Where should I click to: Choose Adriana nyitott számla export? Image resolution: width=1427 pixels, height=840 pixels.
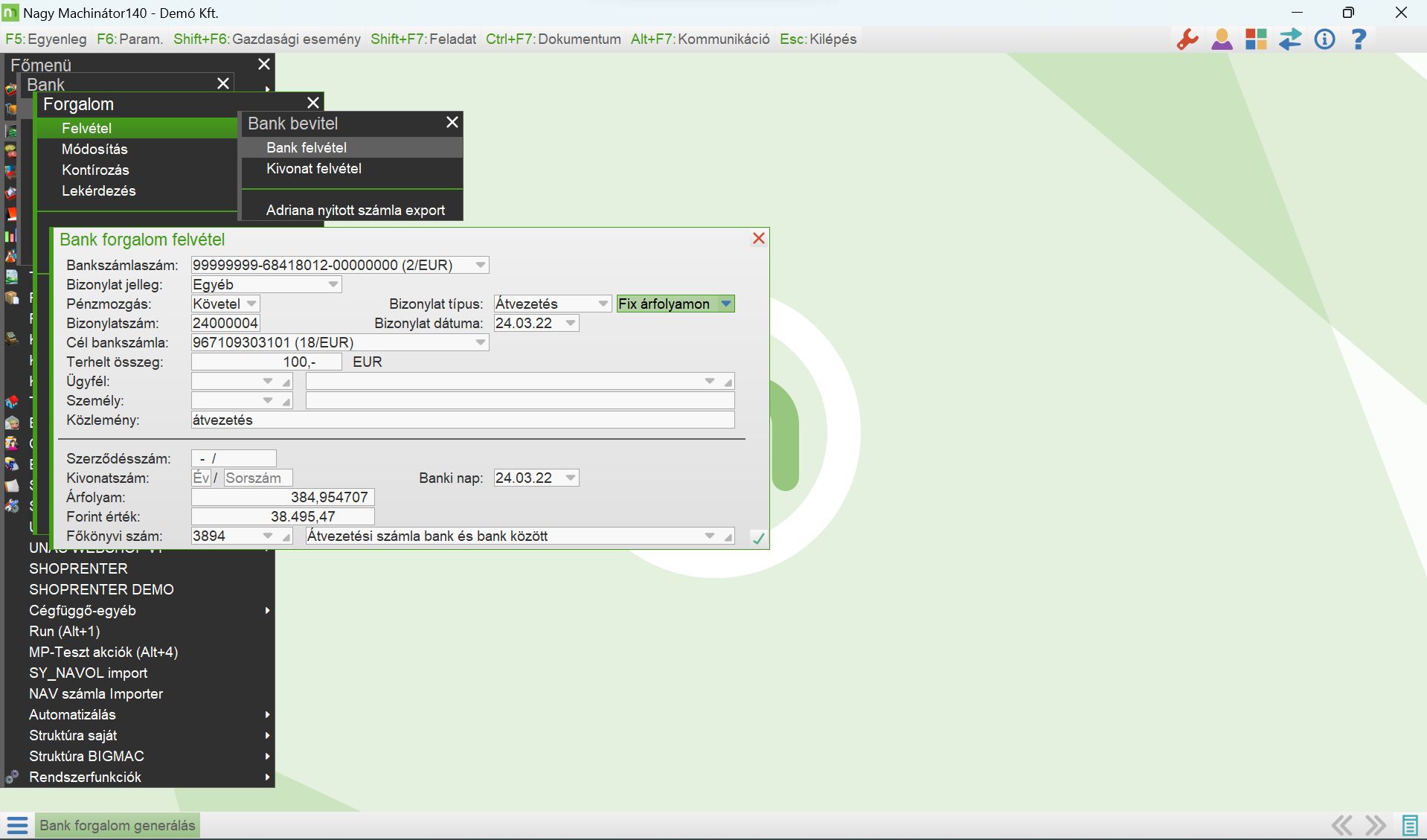[x=352, y=210]
